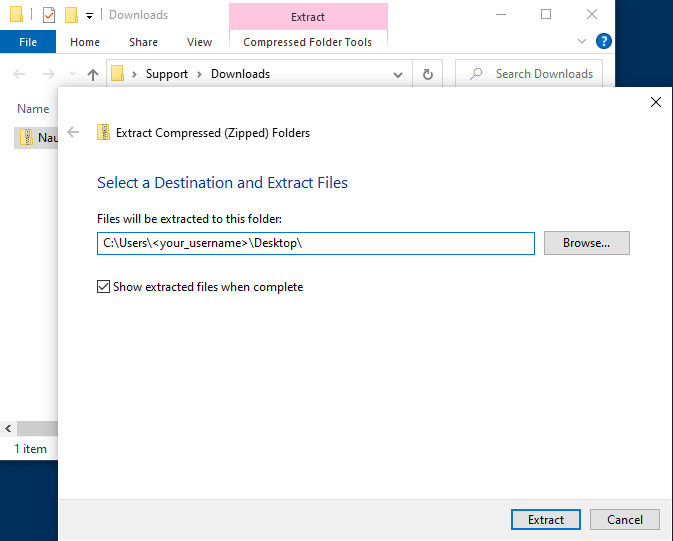Screen dimensions: 673x541
Task: Click the address bar folder icon
Action: tap(117, 73)
